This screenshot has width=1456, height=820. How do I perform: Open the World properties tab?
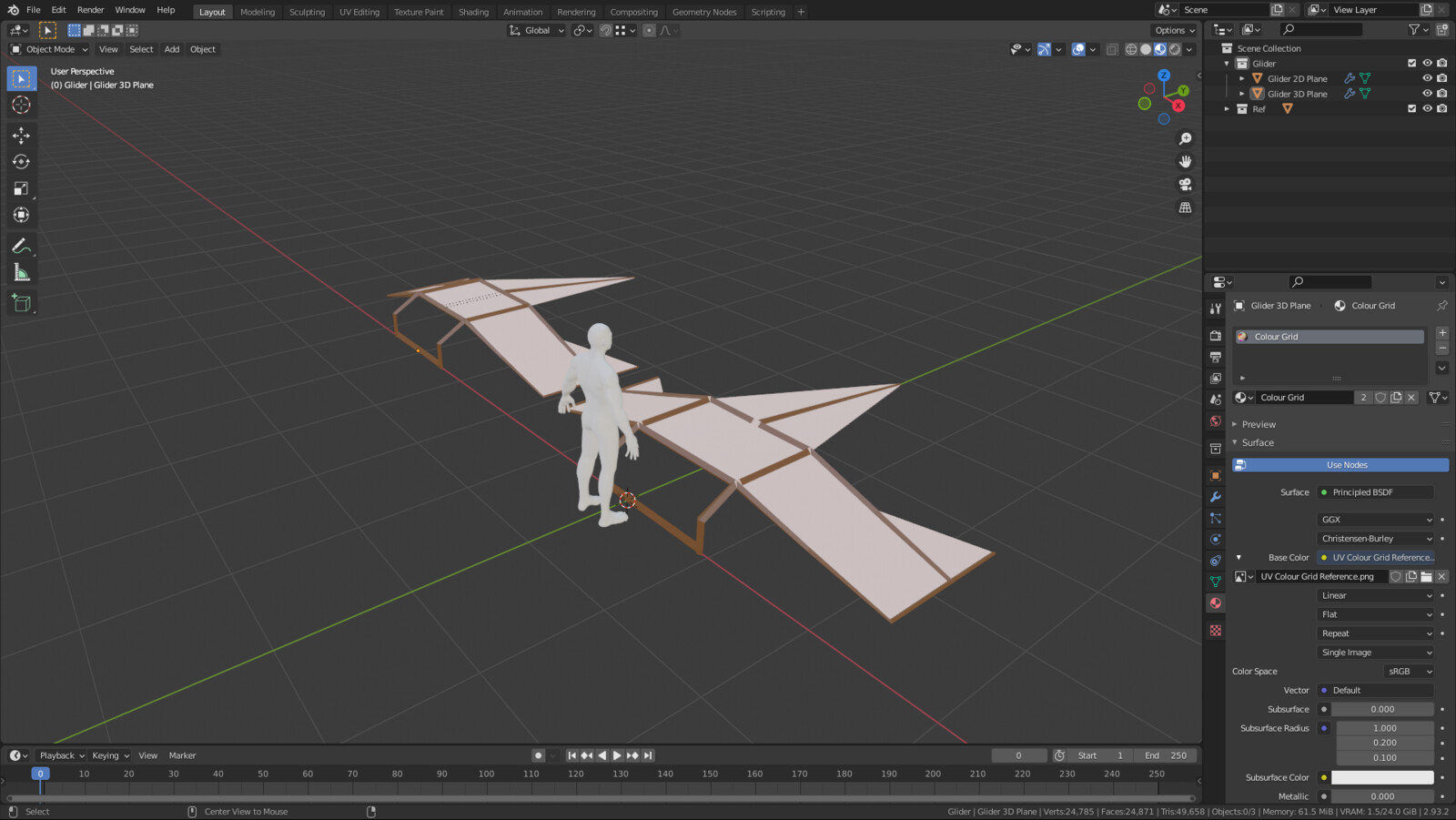coord(1216,421)
